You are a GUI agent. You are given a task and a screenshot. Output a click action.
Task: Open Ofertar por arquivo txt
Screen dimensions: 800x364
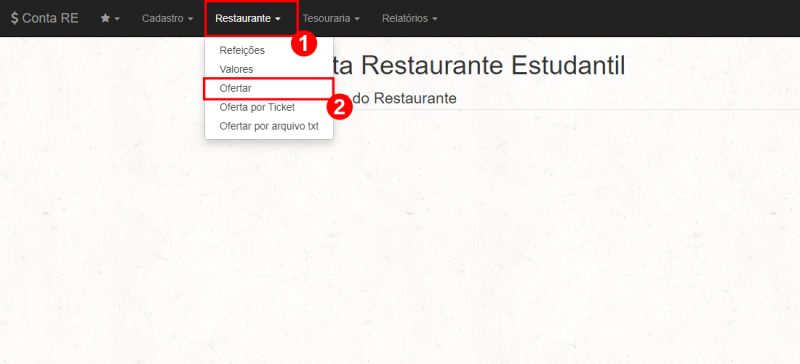[x=269, y=126]
